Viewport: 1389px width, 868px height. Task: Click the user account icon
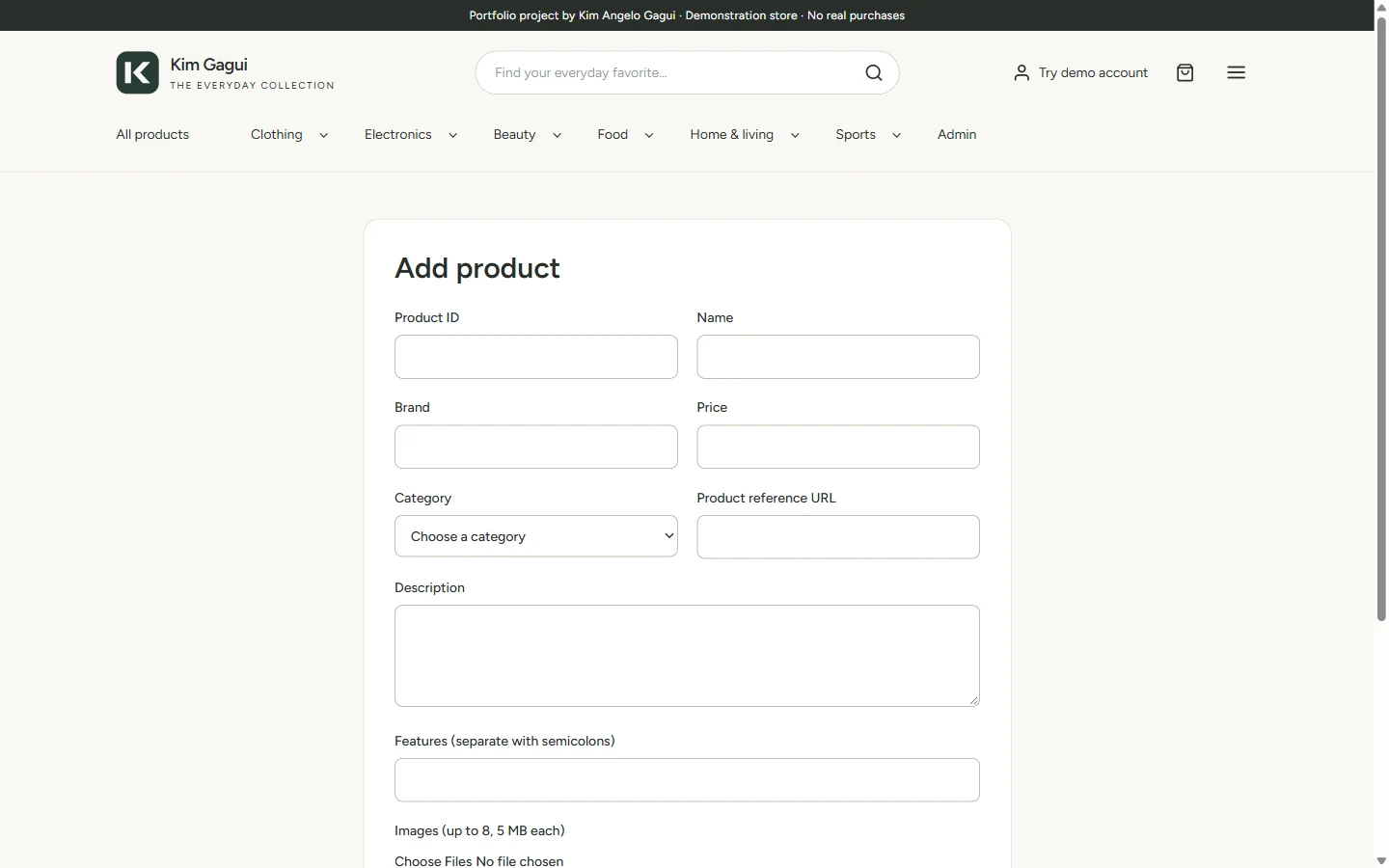(x=1021, y=72)
